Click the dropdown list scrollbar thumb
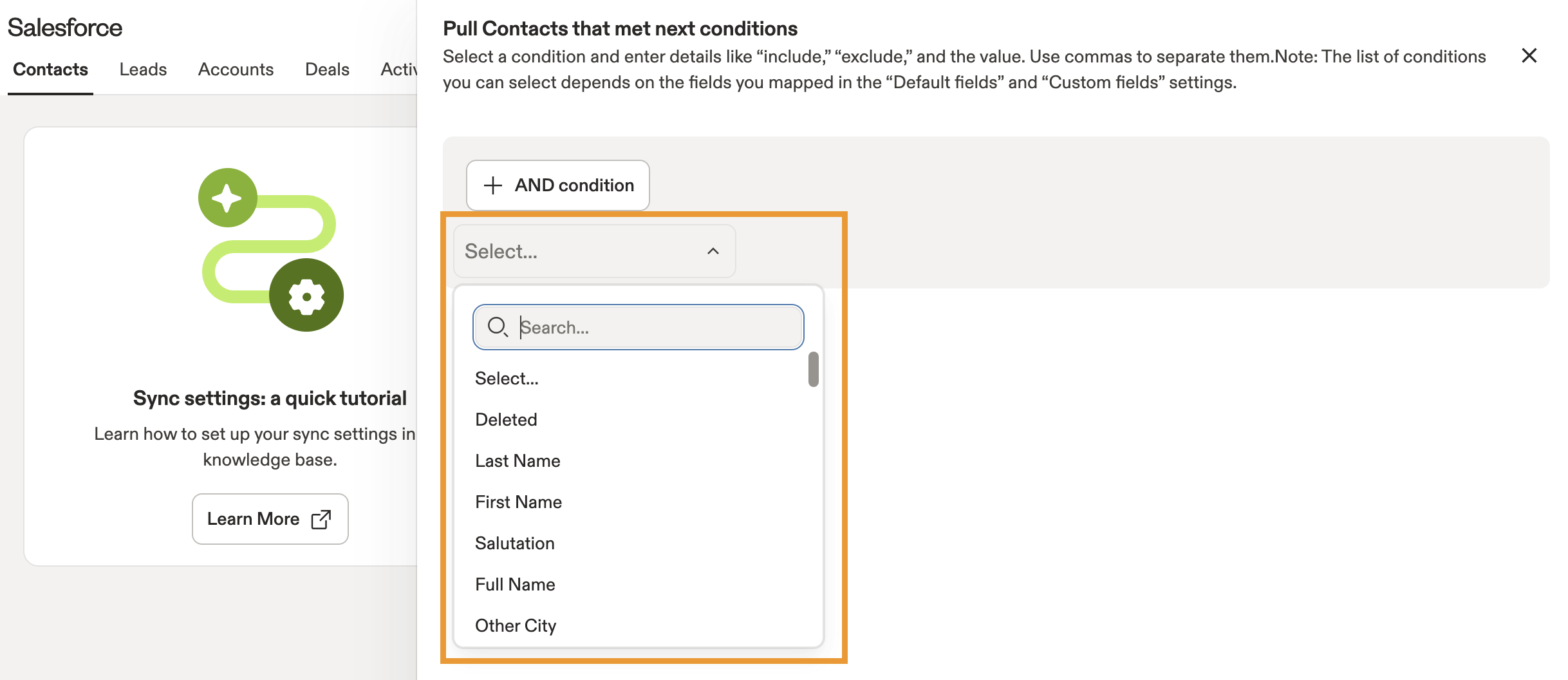The height and width of the screenshot is (680, 1568). pyautogui.click(x=814, y=369)
